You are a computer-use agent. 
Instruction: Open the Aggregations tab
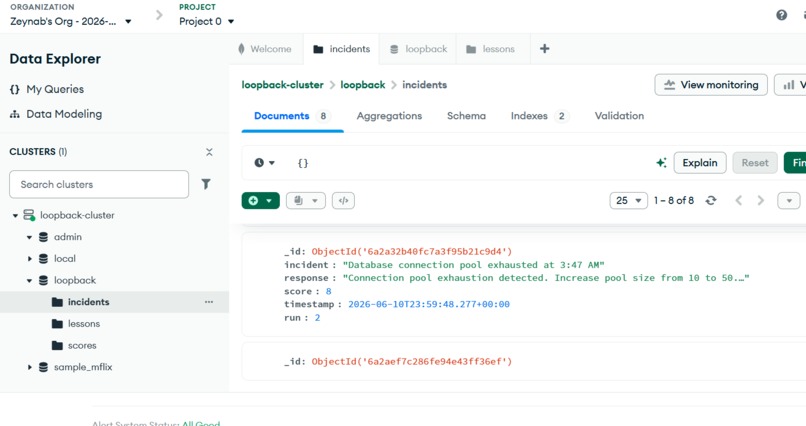click(389, 116)
